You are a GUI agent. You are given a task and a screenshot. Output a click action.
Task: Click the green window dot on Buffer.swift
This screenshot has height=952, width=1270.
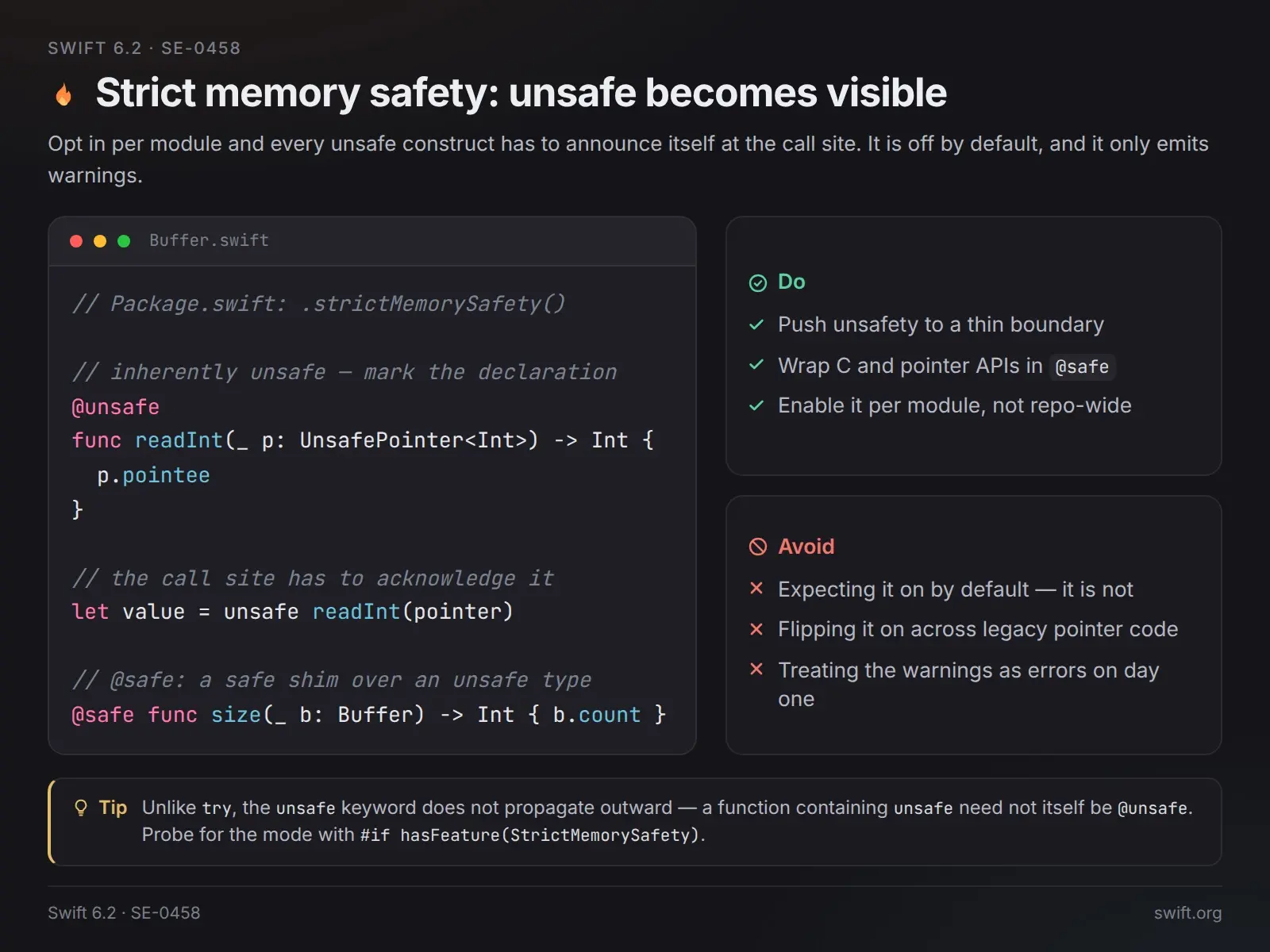[124, 241]
